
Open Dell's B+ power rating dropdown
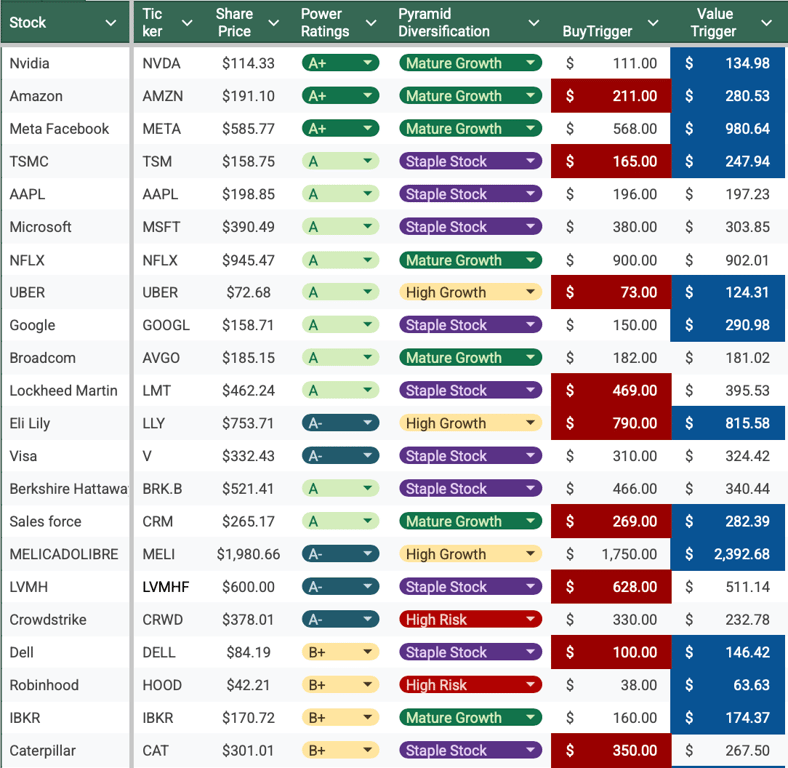tap(369, 653)
